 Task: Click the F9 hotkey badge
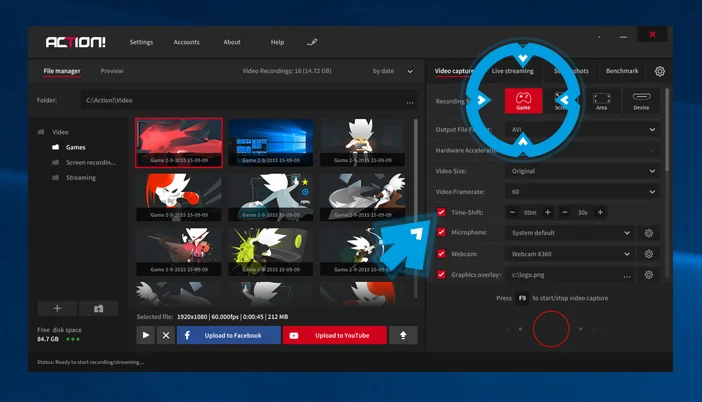click(x=522, y=298)
